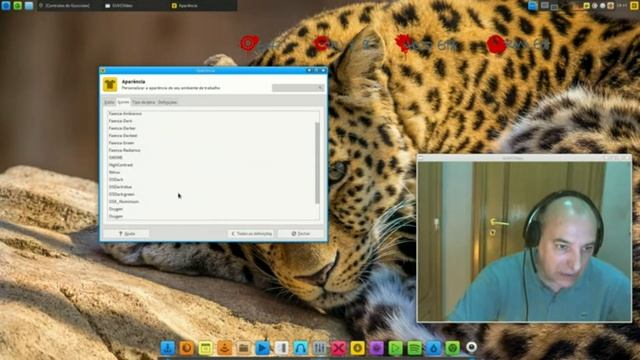Switch to the Estilo tab

(x=109, y=102)
